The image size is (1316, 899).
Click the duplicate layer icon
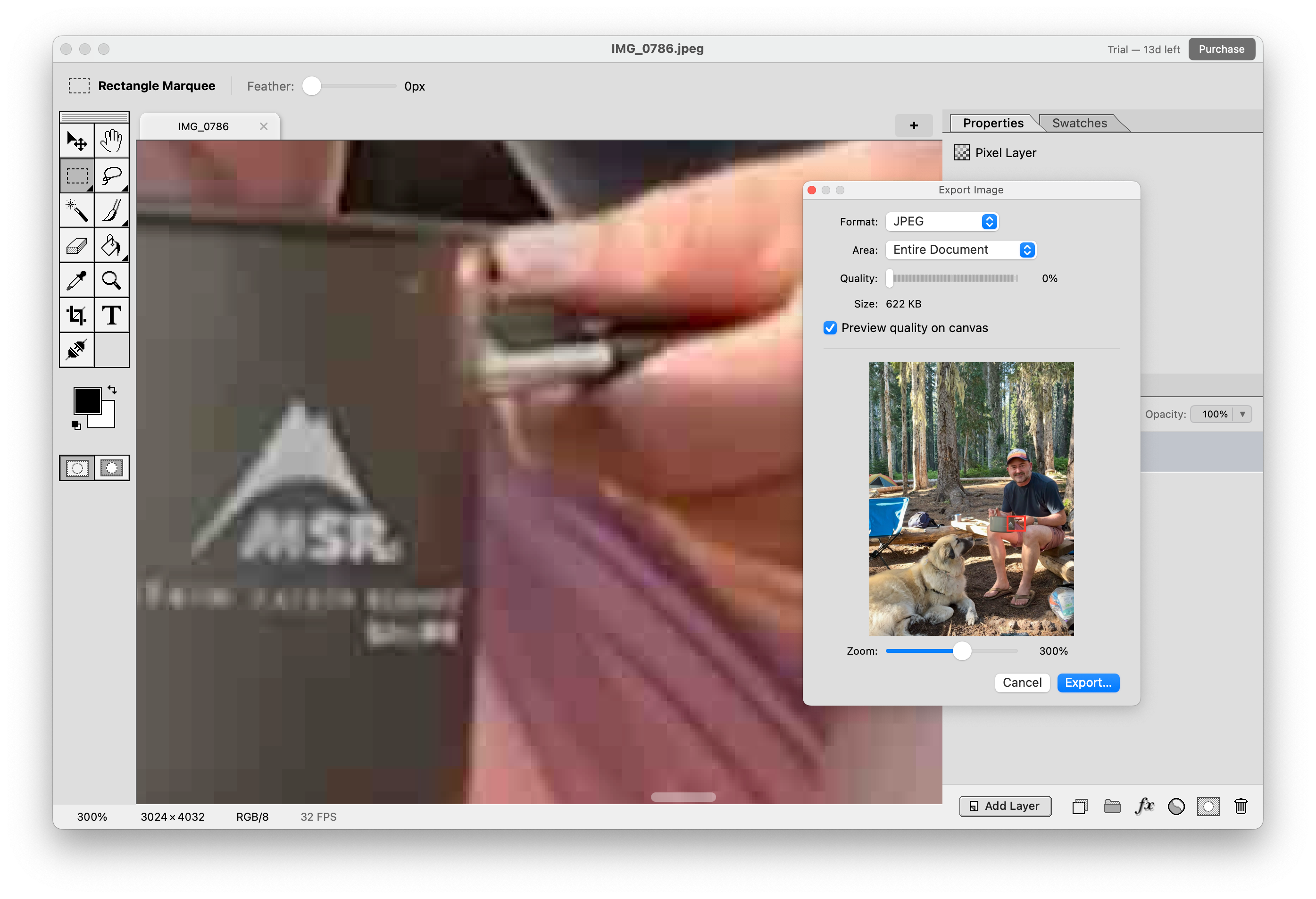[1080, 806]
